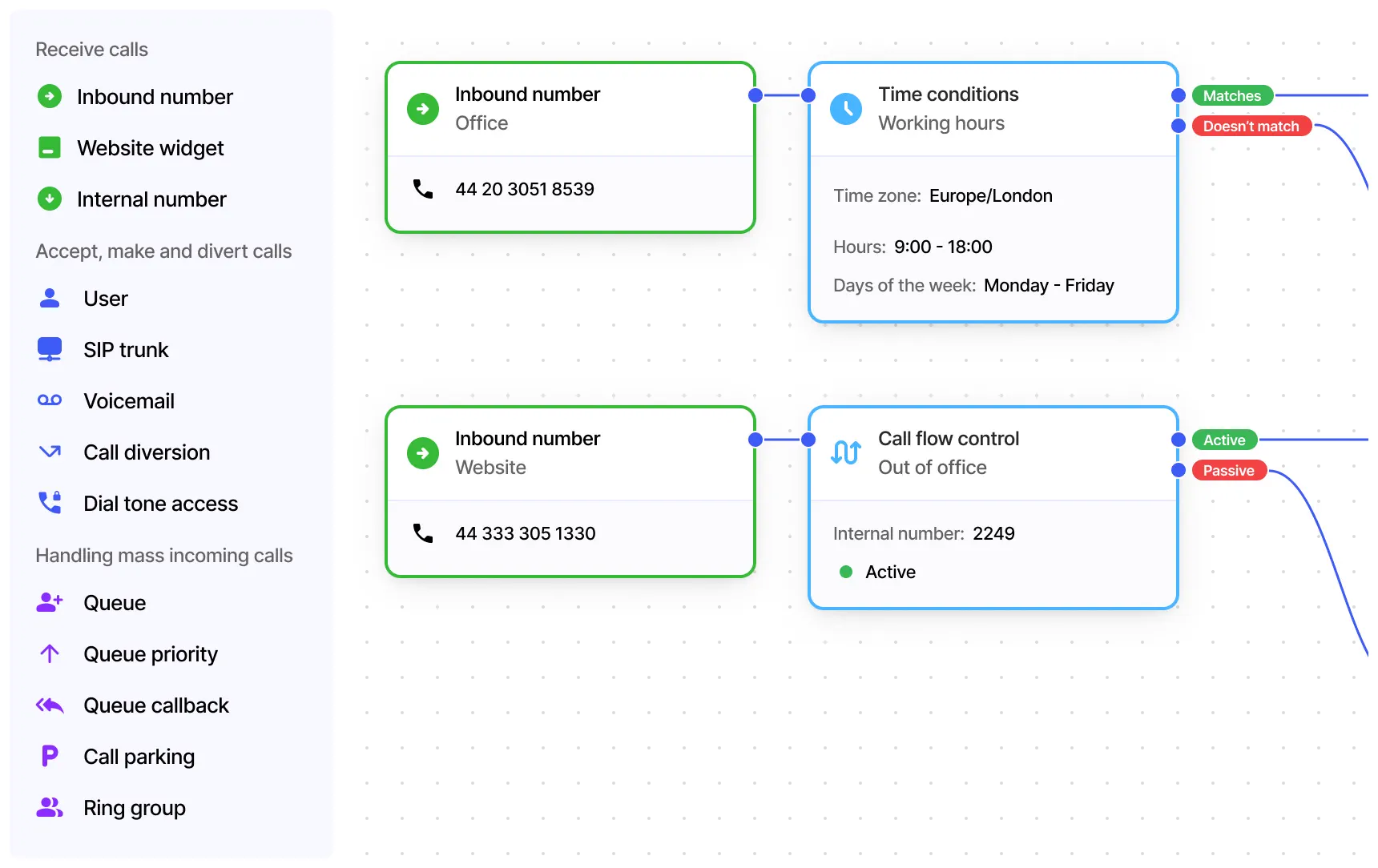Click the output connector dot of Office node
Viewport: 1378px width, 868px height.
[x=755, y=95]
